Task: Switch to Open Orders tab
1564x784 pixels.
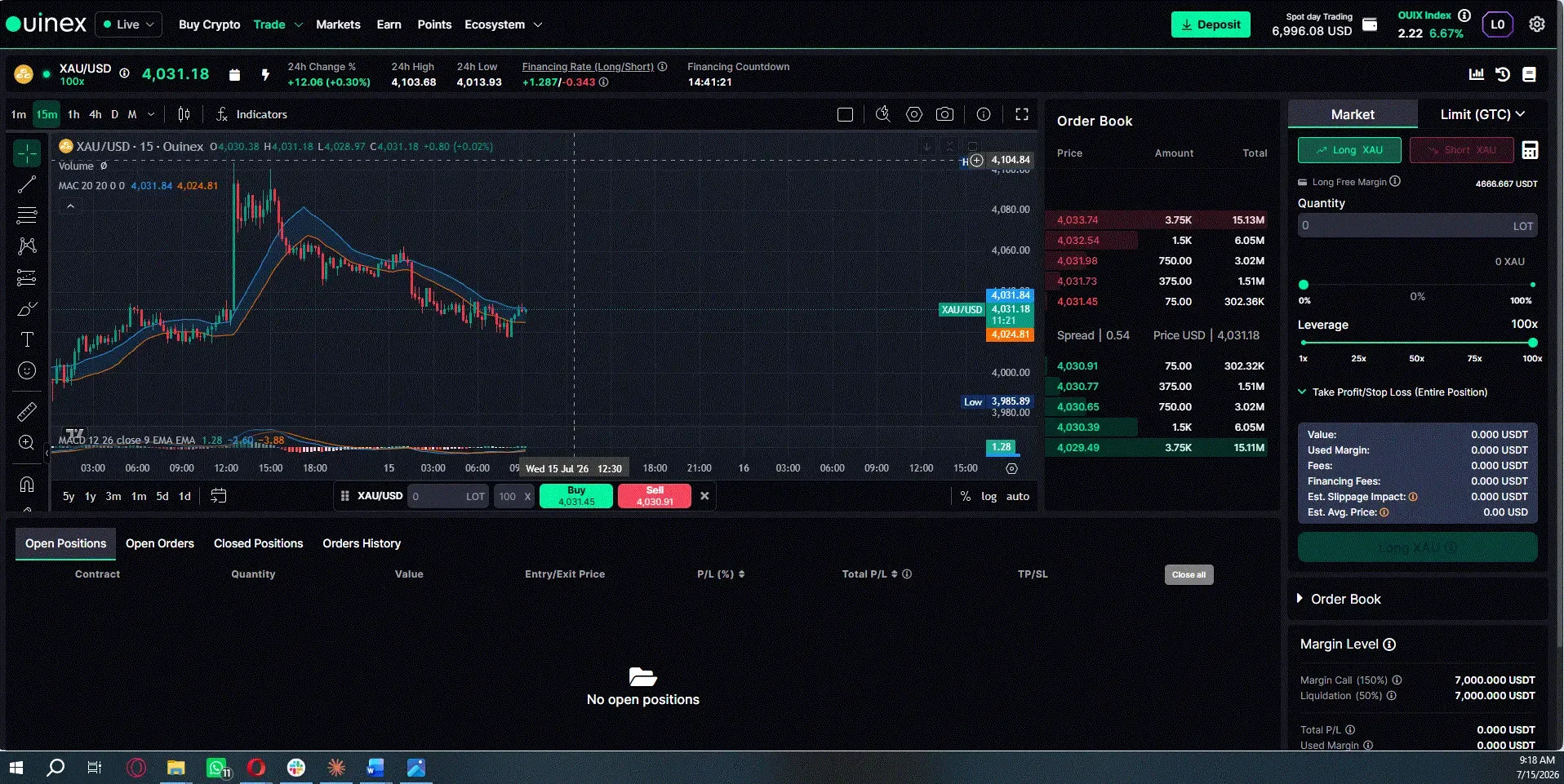Action: pyautogui.click(x=160, y=543)
